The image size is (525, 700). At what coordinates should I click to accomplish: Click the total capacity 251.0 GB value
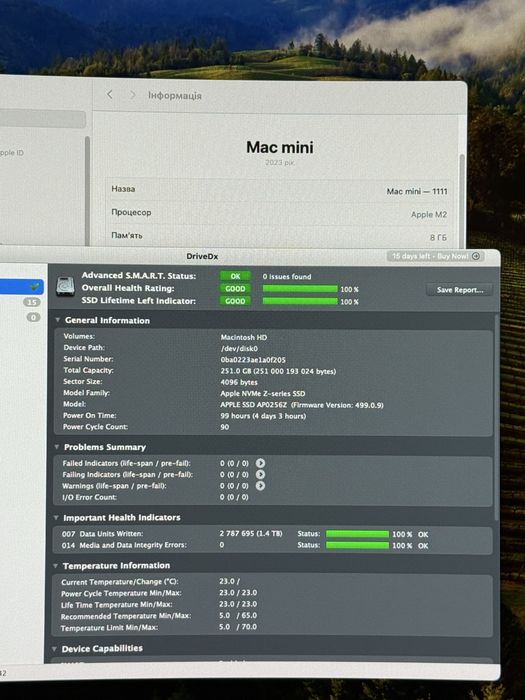point(278,371)
